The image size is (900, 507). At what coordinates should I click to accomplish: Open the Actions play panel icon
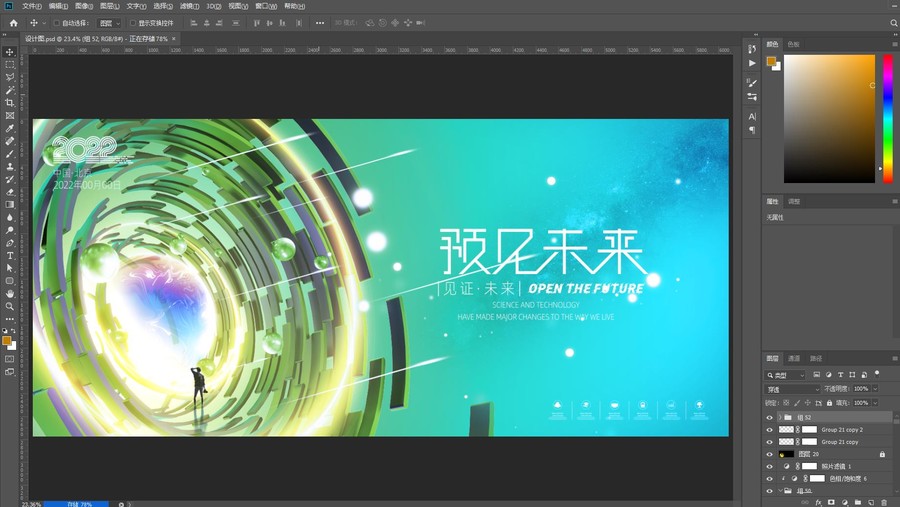(x=752, y=63)
